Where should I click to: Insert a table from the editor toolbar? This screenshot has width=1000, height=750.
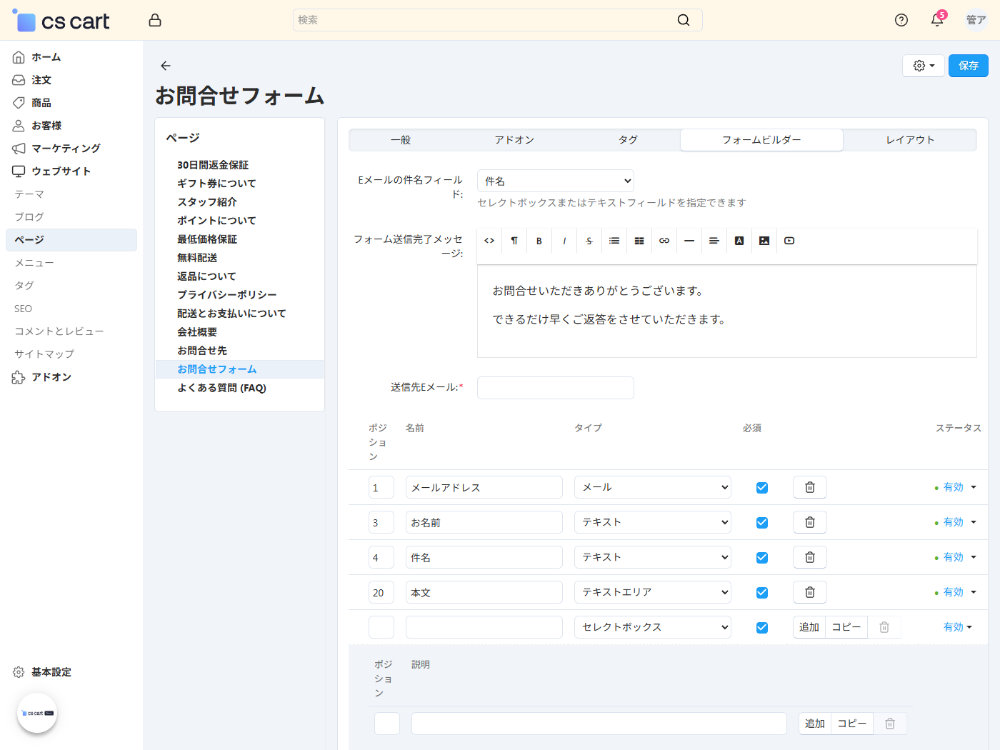[x=639, y=240]
